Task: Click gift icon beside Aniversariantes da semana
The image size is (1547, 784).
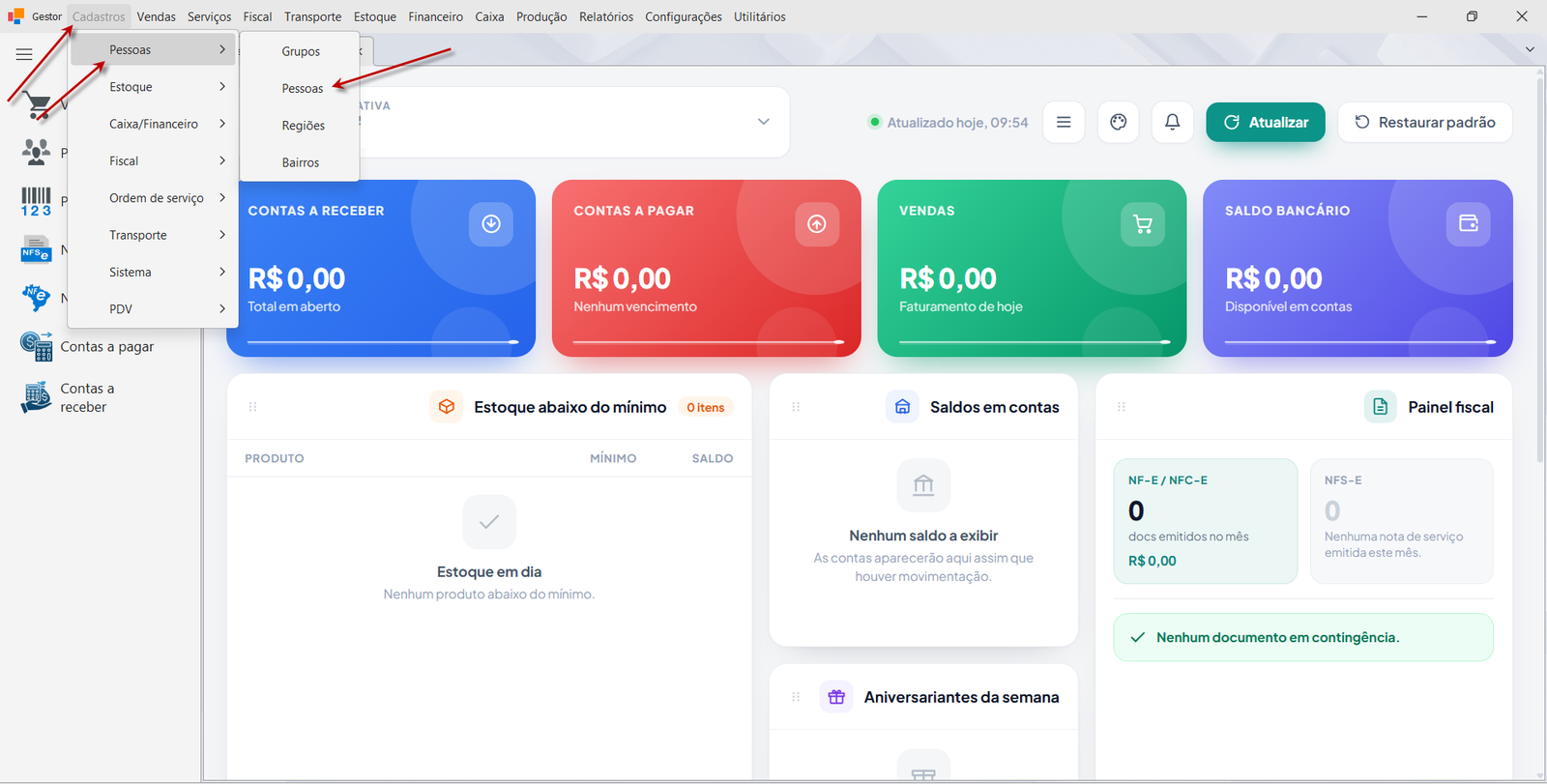Action: (x=836, y=697)
